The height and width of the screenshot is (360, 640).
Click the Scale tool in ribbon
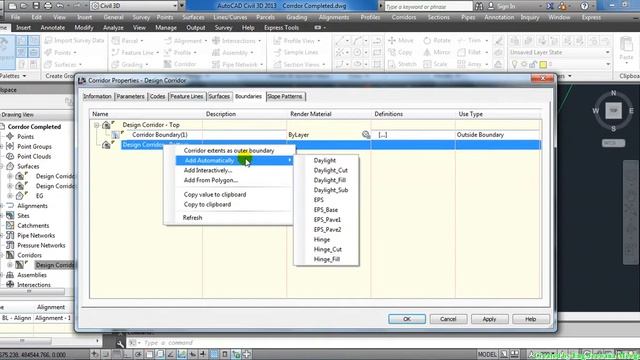(x=435, y=64)
